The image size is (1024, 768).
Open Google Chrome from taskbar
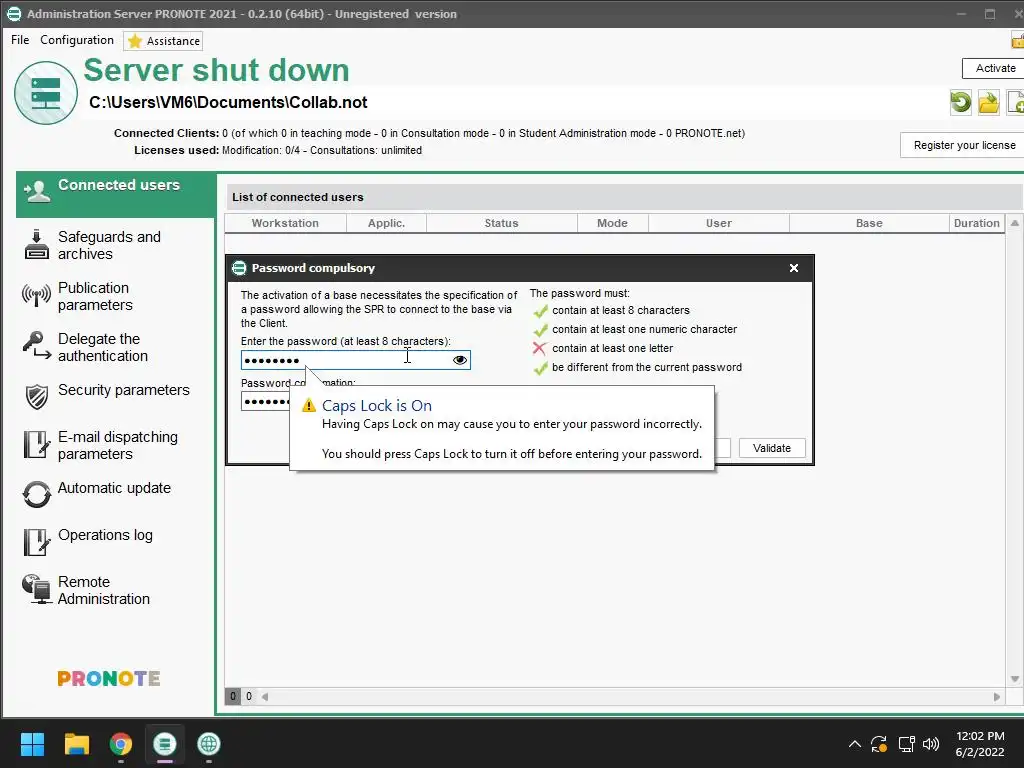point(121,744)
